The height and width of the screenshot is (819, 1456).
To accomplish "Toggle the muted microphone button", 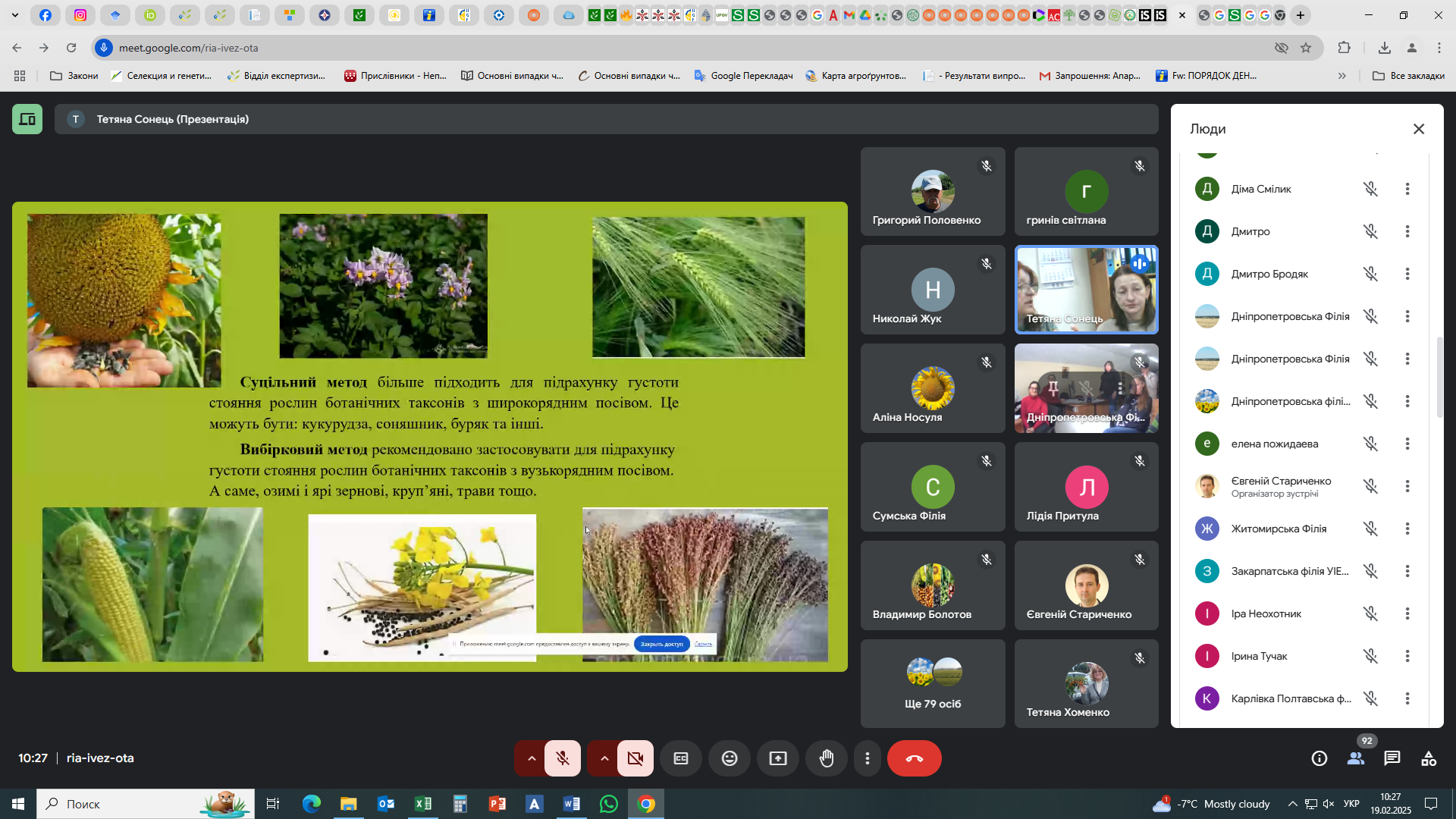I will point(563,758).
